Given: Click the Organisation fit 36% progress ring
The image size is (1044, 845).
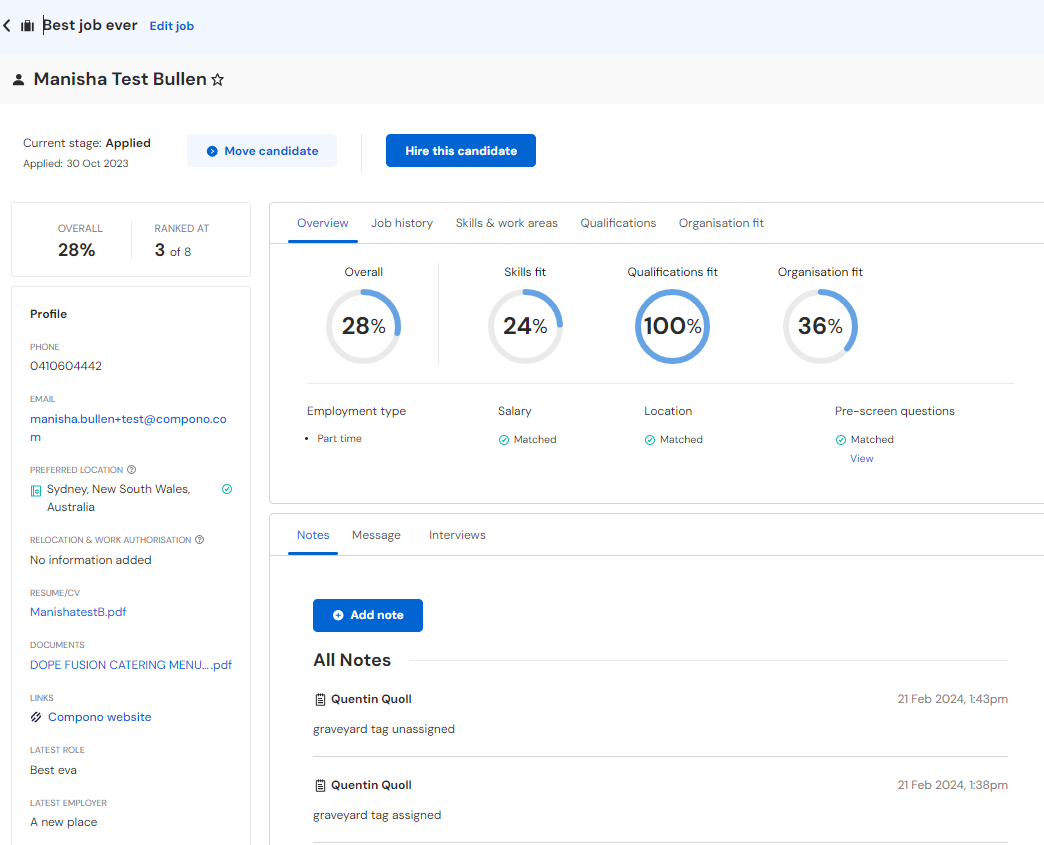Looking at the screenshot, I should click(x=820, y=326).
